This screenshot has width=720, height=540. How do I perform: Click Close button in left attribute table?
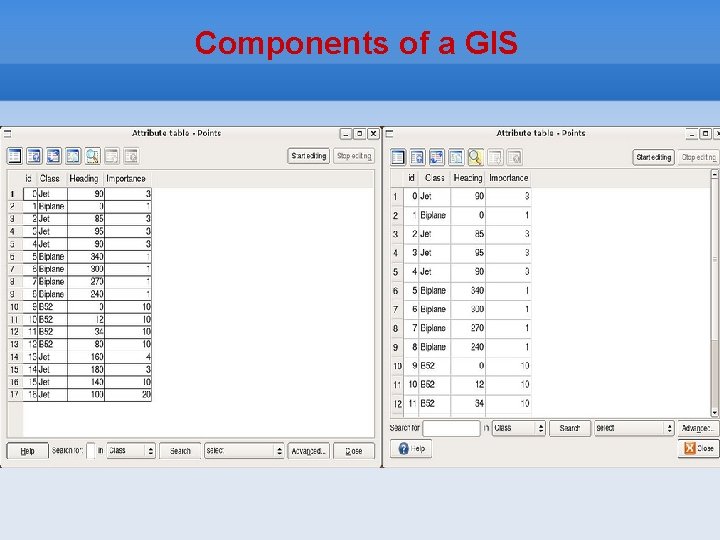coord(354,451)
